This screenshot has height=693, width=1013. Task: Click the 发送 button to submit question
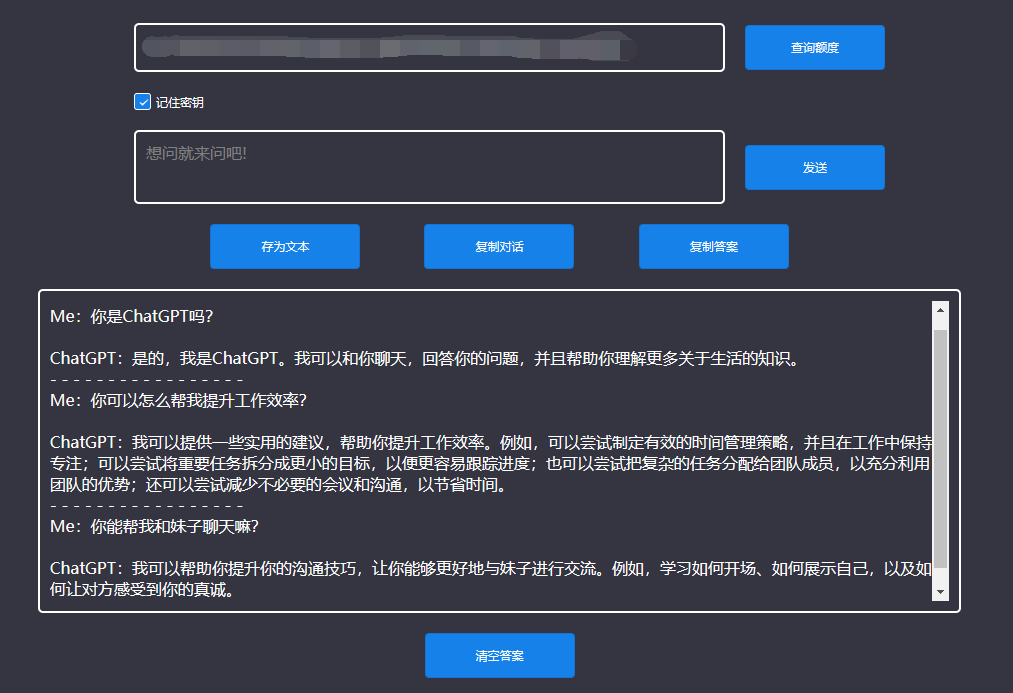(814, 167)
